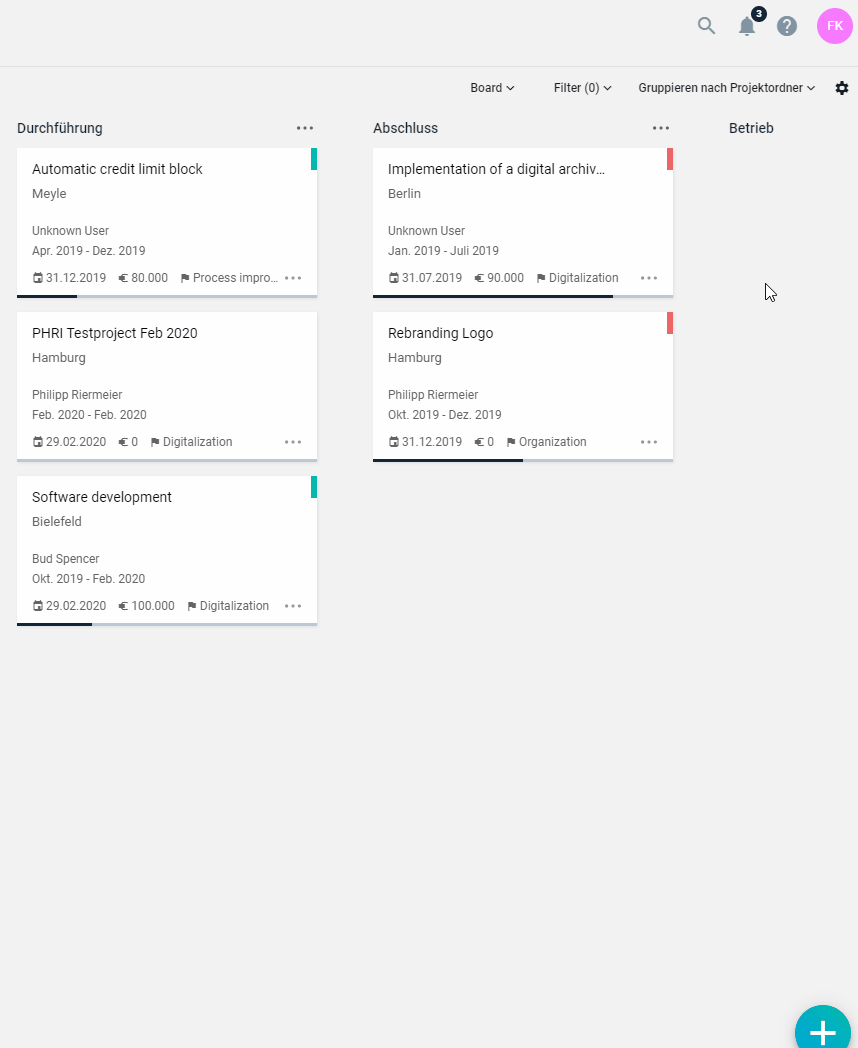The height and width of the screenshot is (1048, 858).
Task: Open search with the magnifier icon
Action: click(x=706, y=26)
